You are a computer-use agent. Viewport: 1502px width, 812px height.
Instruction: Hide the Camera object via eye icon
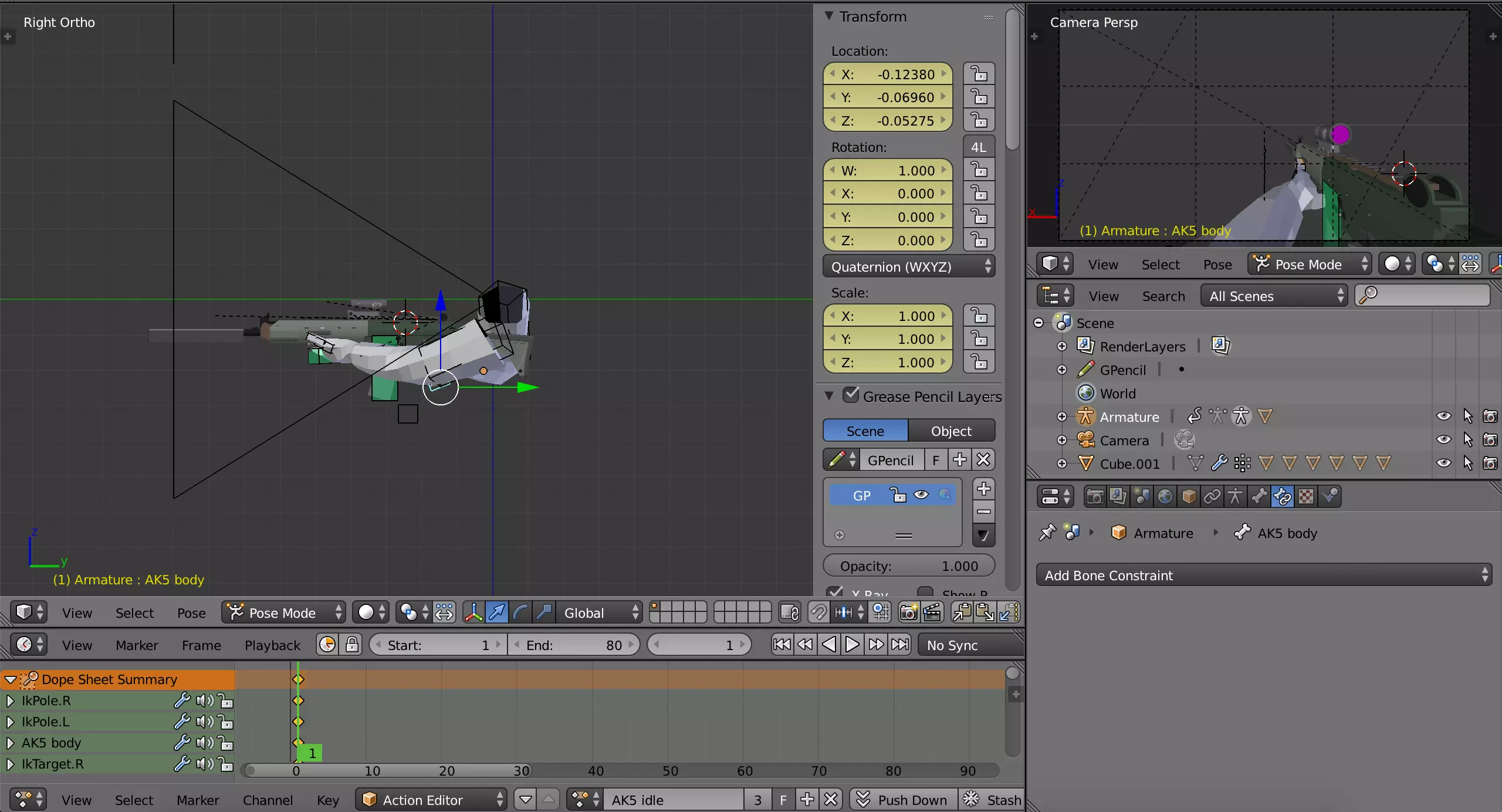pyautogui.click(x=1444, y=440)
